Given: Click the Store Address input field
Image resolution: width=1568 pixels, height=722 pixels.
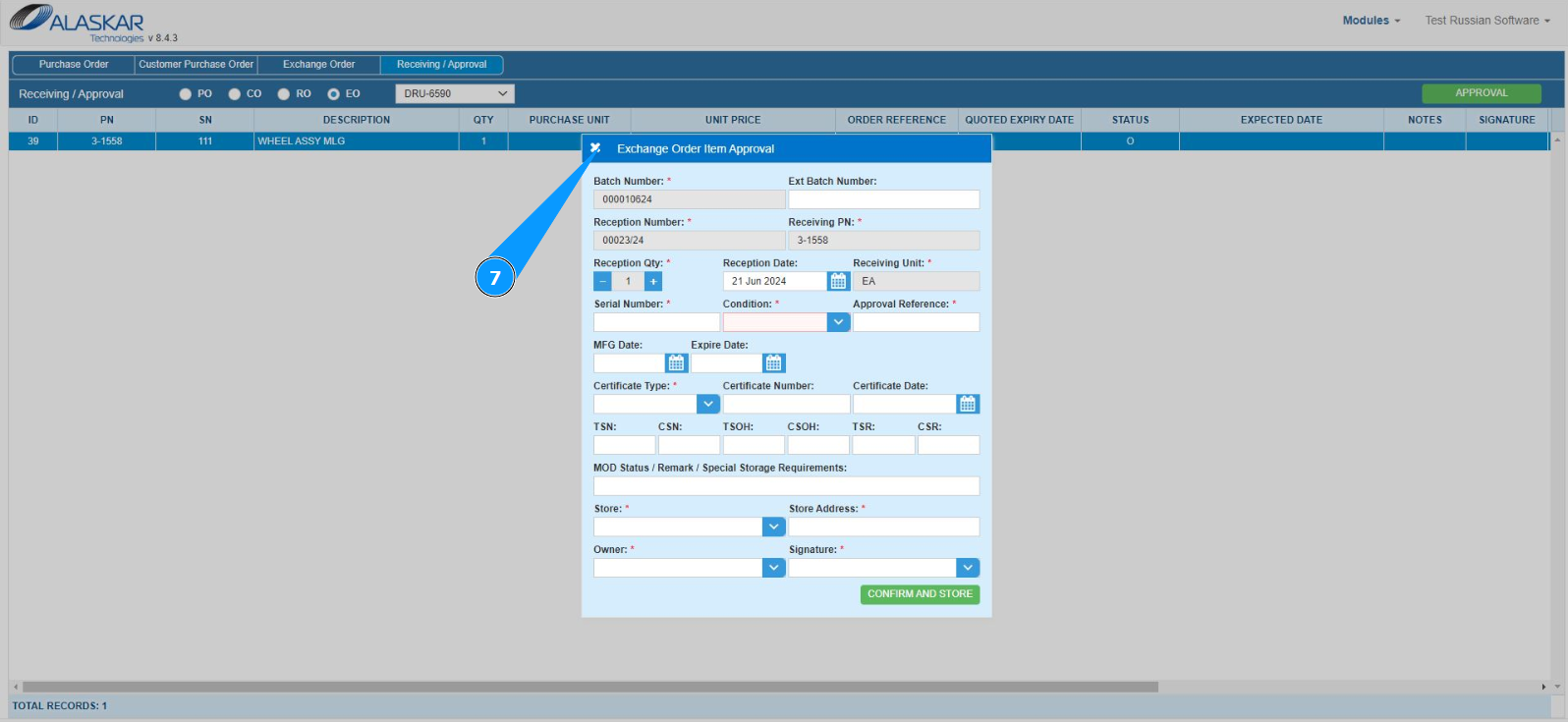Looking at the screenshot, I should (x=884, y=527).
